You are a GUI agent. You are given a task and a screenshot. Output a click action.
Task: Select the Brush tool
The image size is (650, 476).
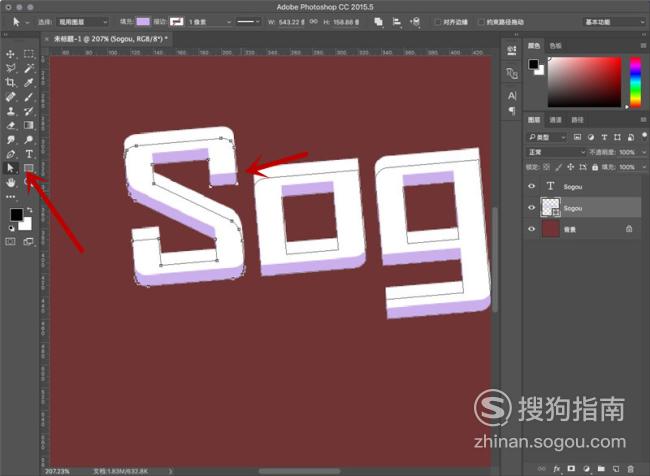[29, 97]
